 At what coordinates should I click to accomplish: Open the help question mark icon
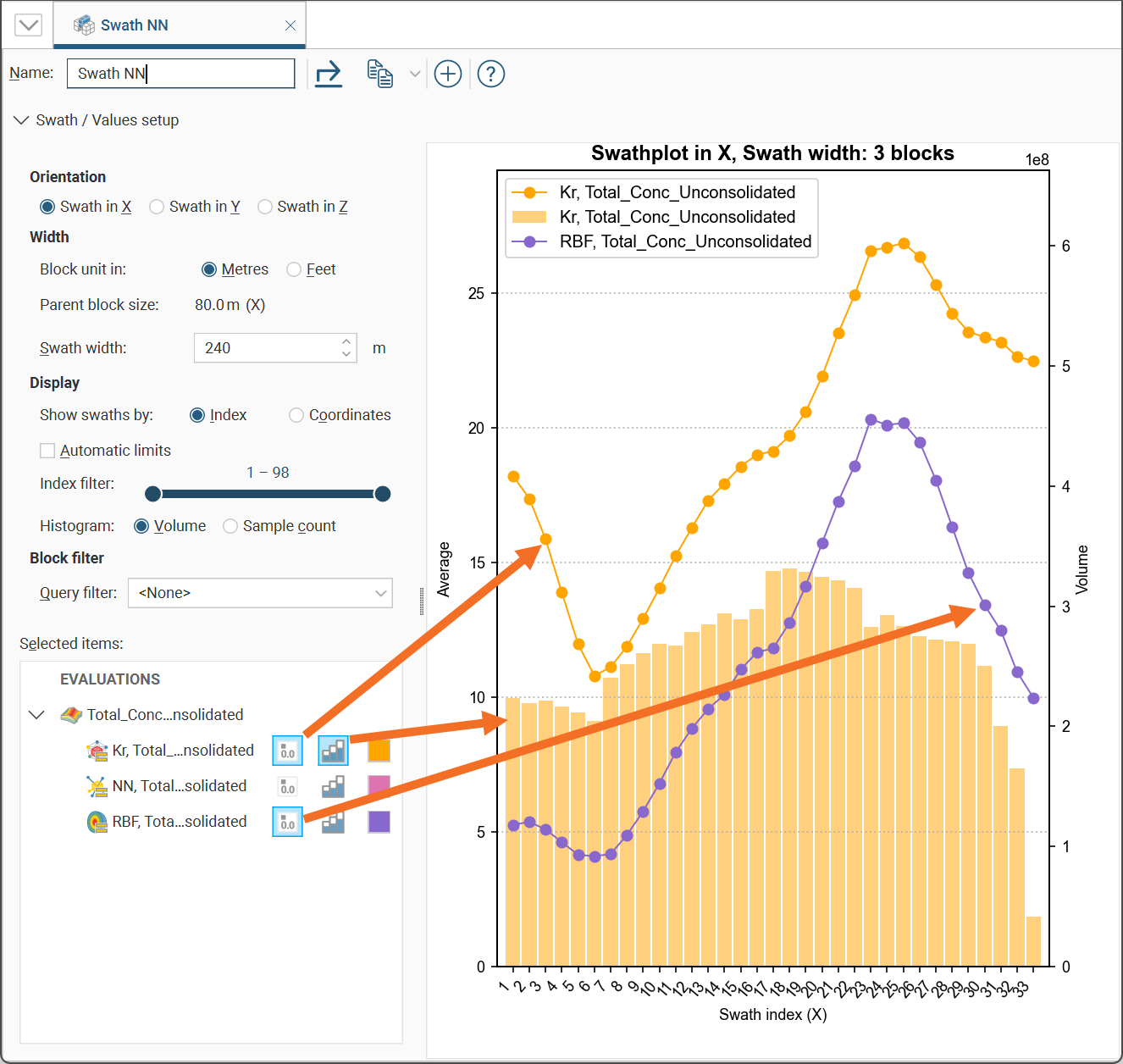(491, 74)
